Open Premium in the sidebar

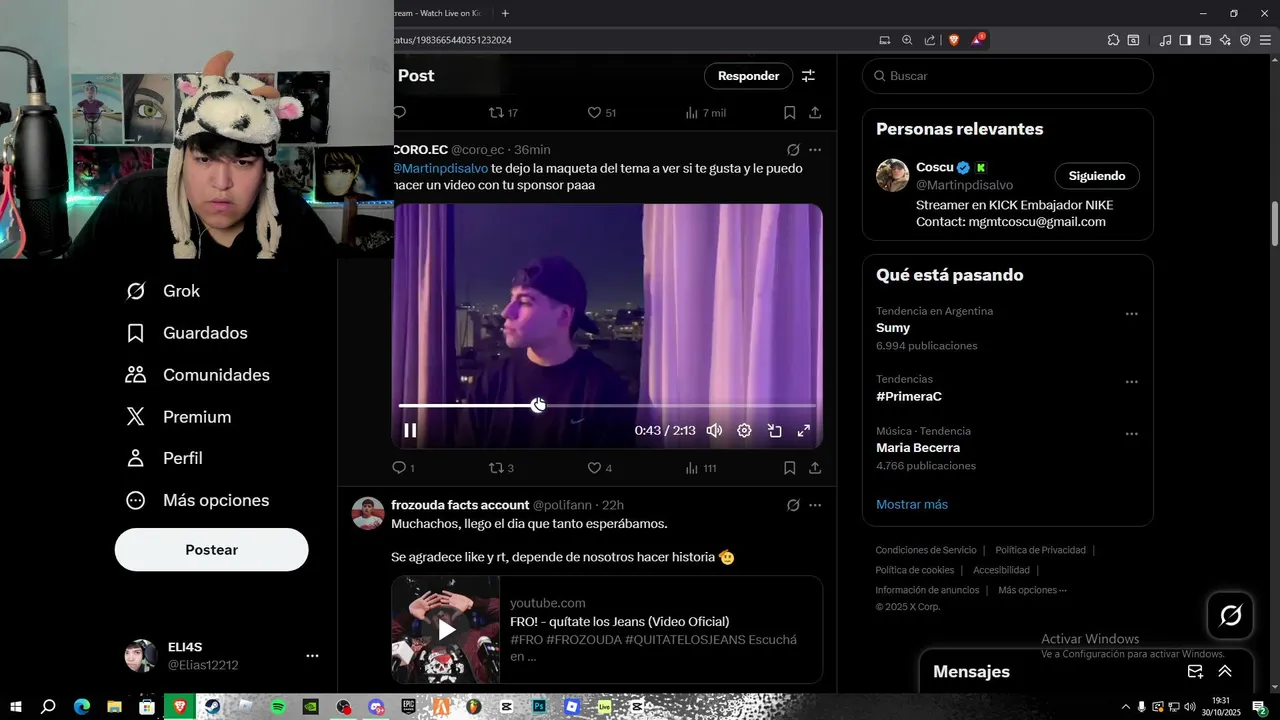(x=178, y=417)
